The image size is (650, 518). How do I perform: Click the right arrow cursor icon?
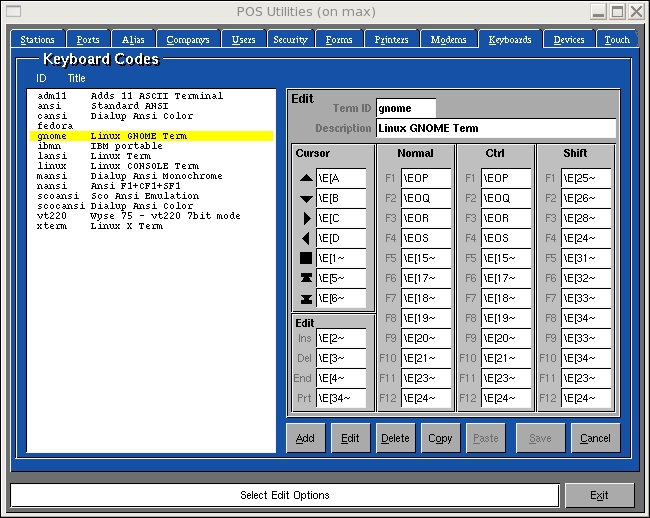pos(307,218)
